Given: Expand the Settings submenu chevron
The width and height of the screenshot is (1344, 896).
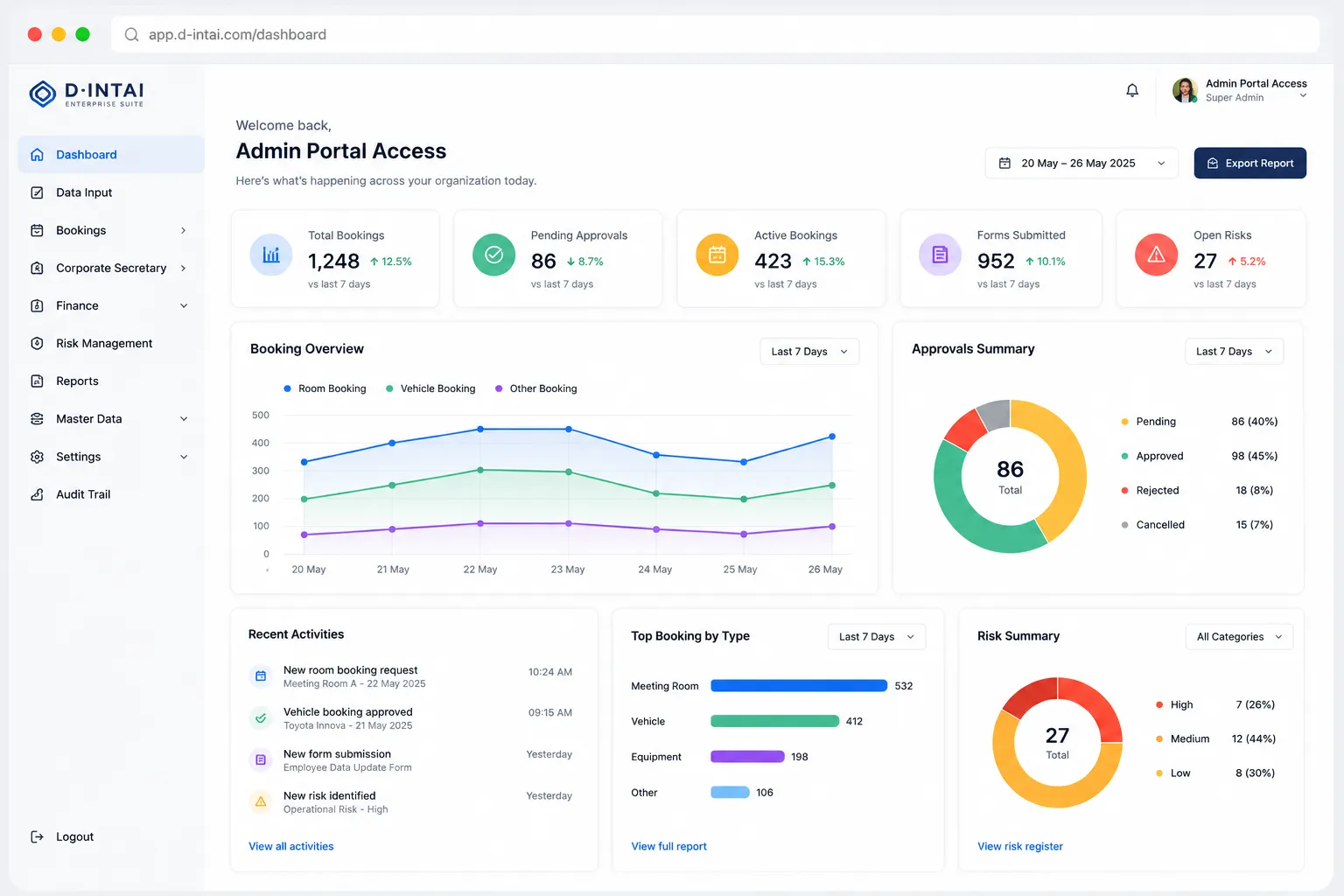Looking at the screenshot, I should pos(184,457).
